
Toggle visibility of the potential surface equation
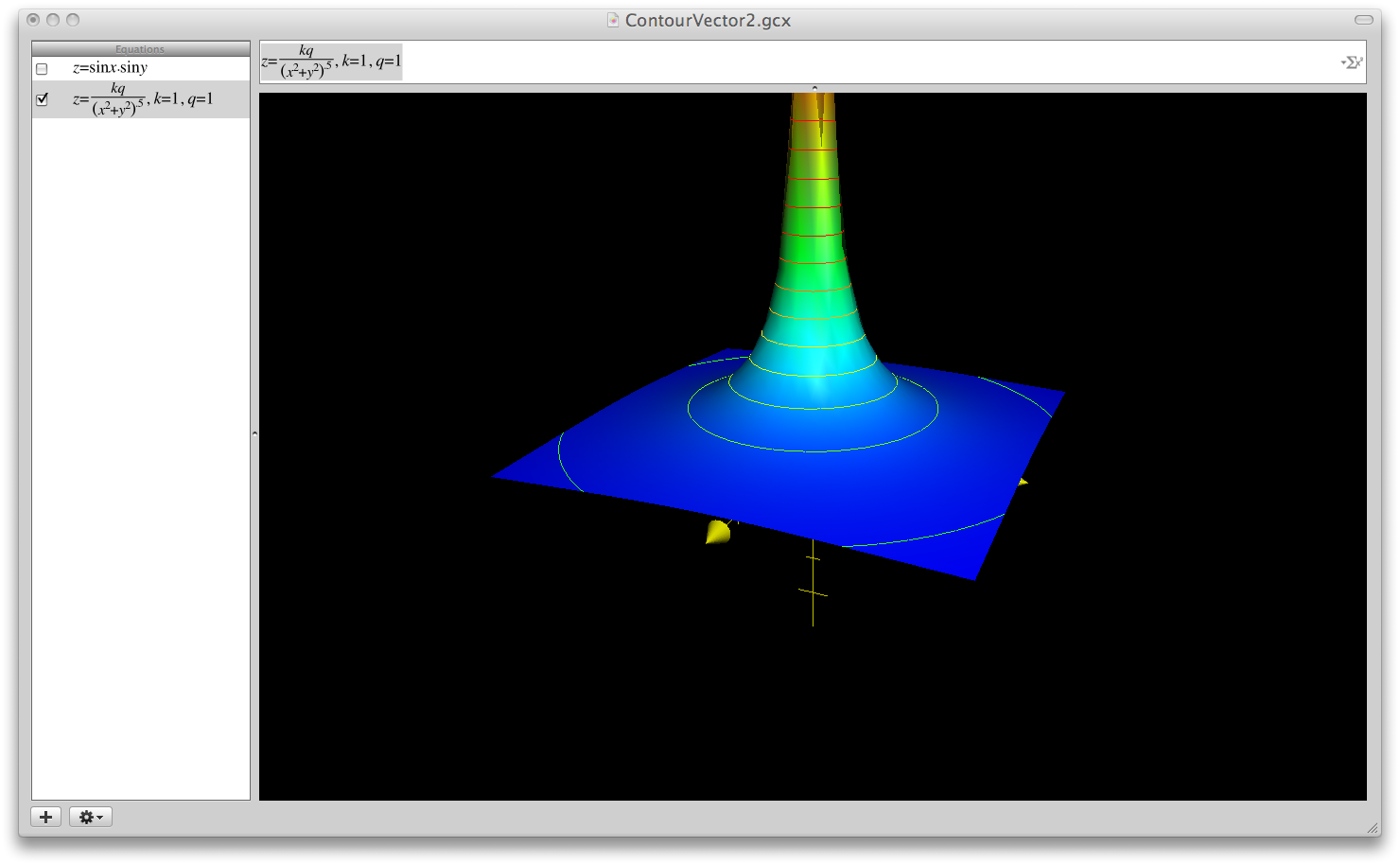(42, 98)
